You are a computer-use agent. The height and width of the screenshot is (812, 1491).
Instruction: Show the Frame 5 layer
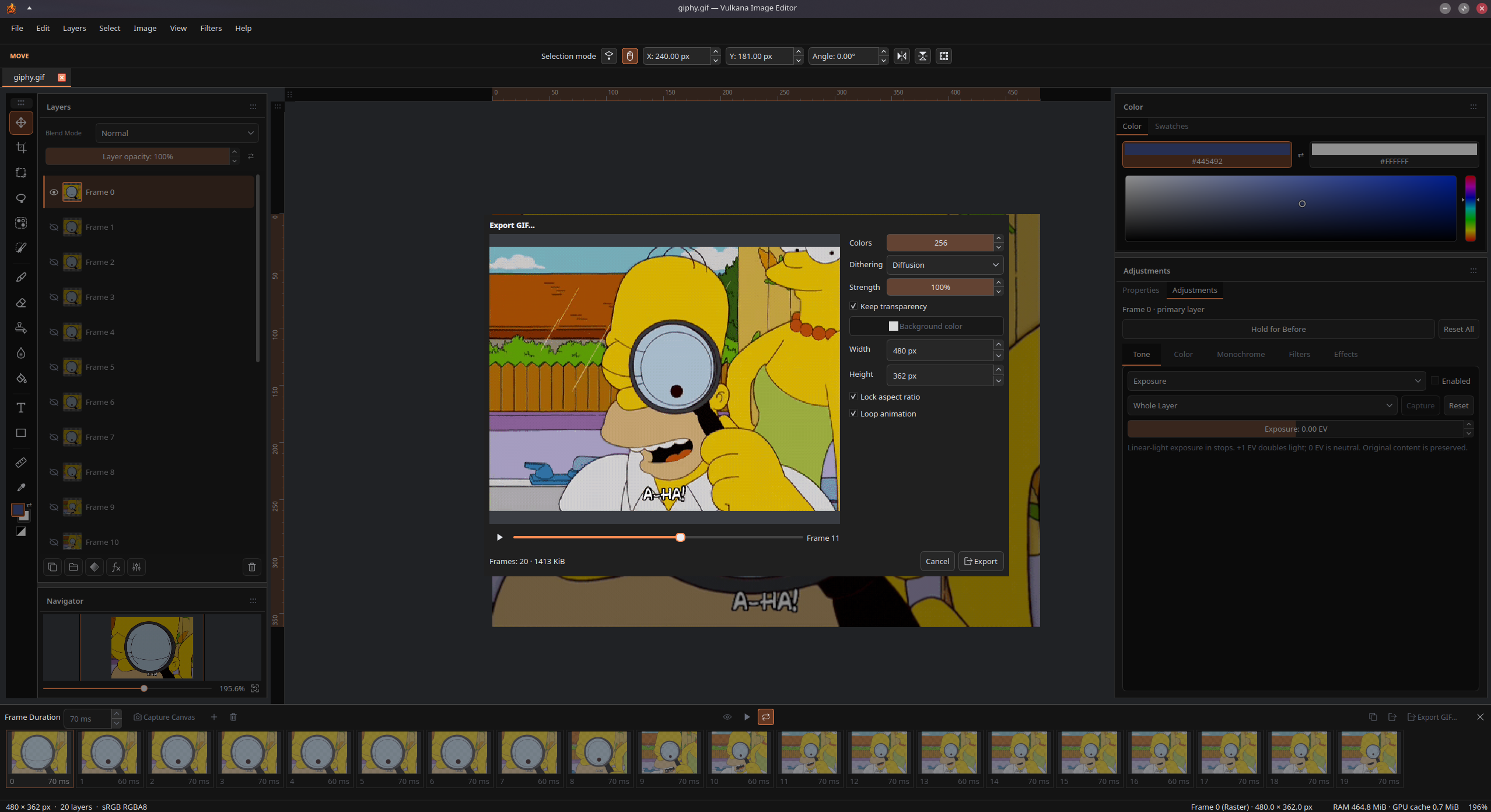pos(54,367)
